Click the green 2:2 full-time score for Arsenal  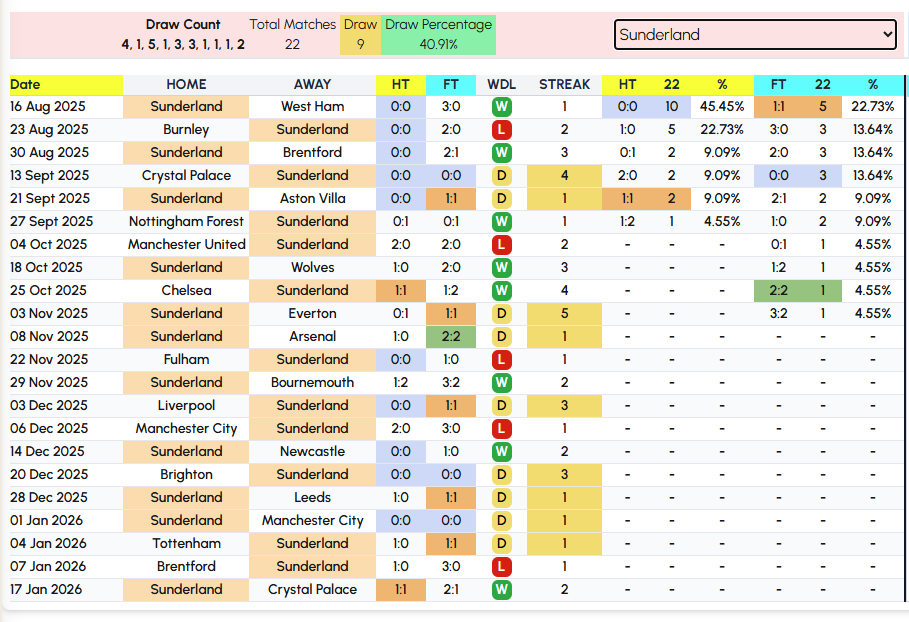(451, 336)
